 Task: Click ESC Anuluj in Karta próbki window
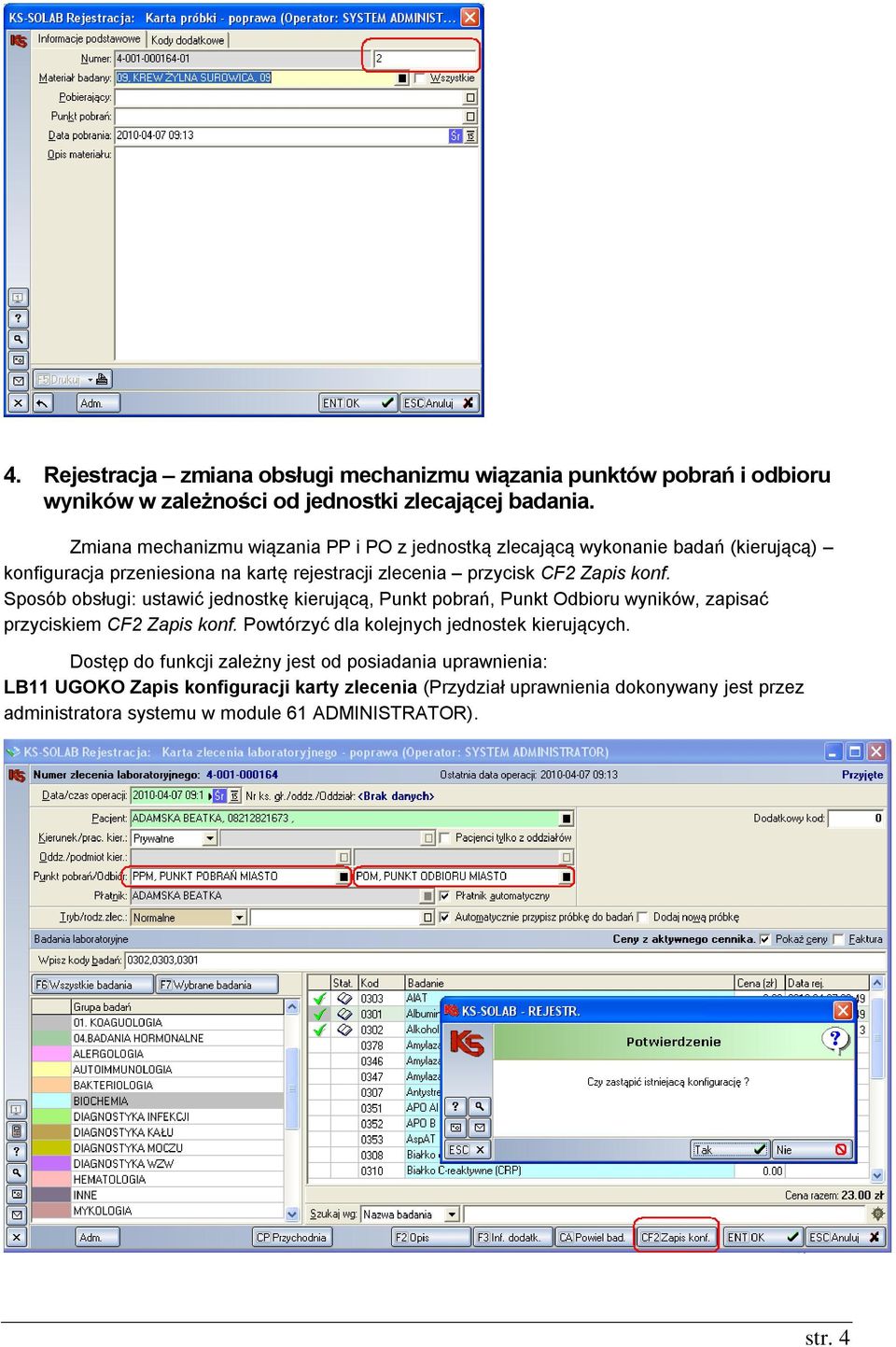[x=440, y=403]
